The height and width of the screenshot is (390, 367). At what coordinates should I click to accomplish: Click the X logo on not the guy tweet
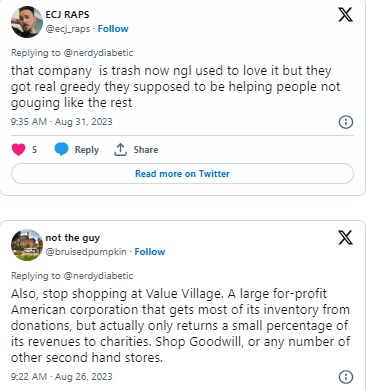point(345,238)
